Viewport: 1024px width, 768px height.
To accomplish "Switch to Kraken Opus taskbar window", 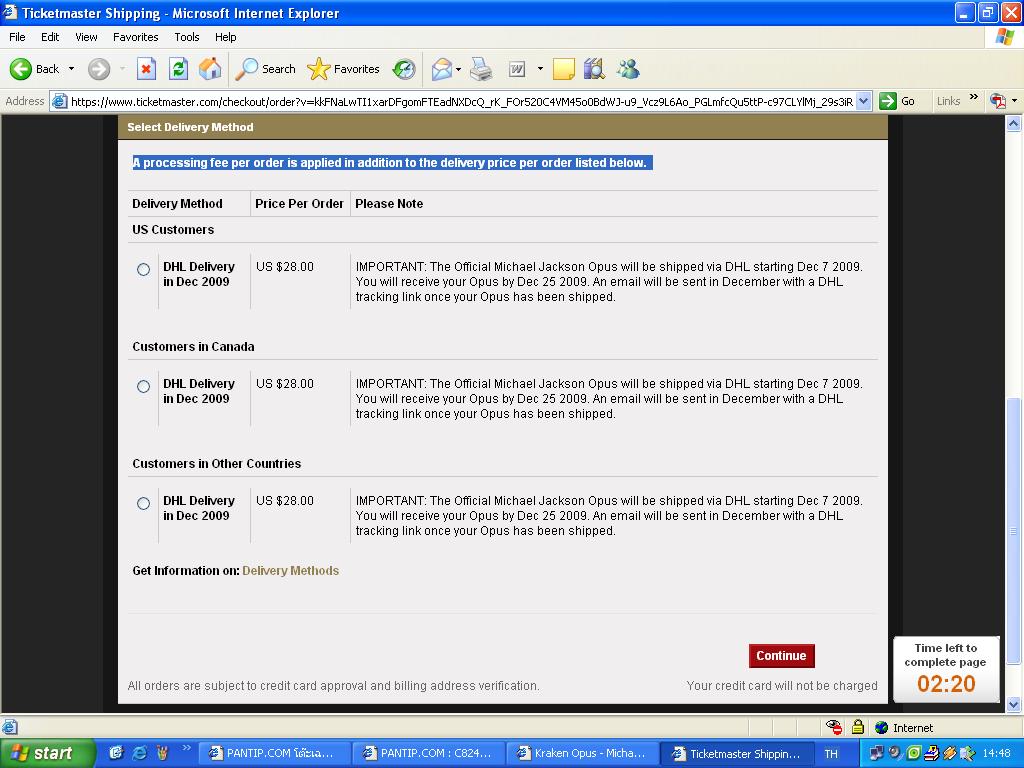I will pyautogui.click(x=582, y=753).
